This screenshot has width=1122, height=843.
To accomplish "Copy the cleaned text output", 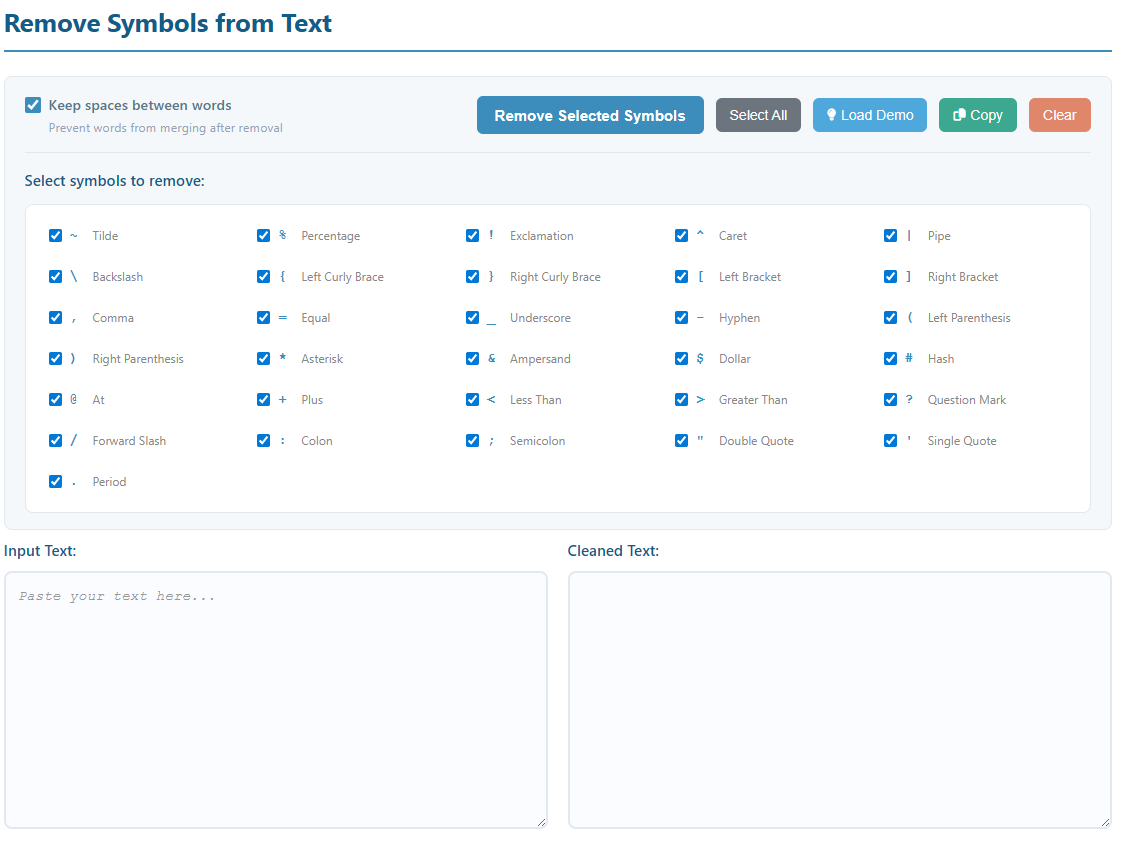I will coord(977,115).
